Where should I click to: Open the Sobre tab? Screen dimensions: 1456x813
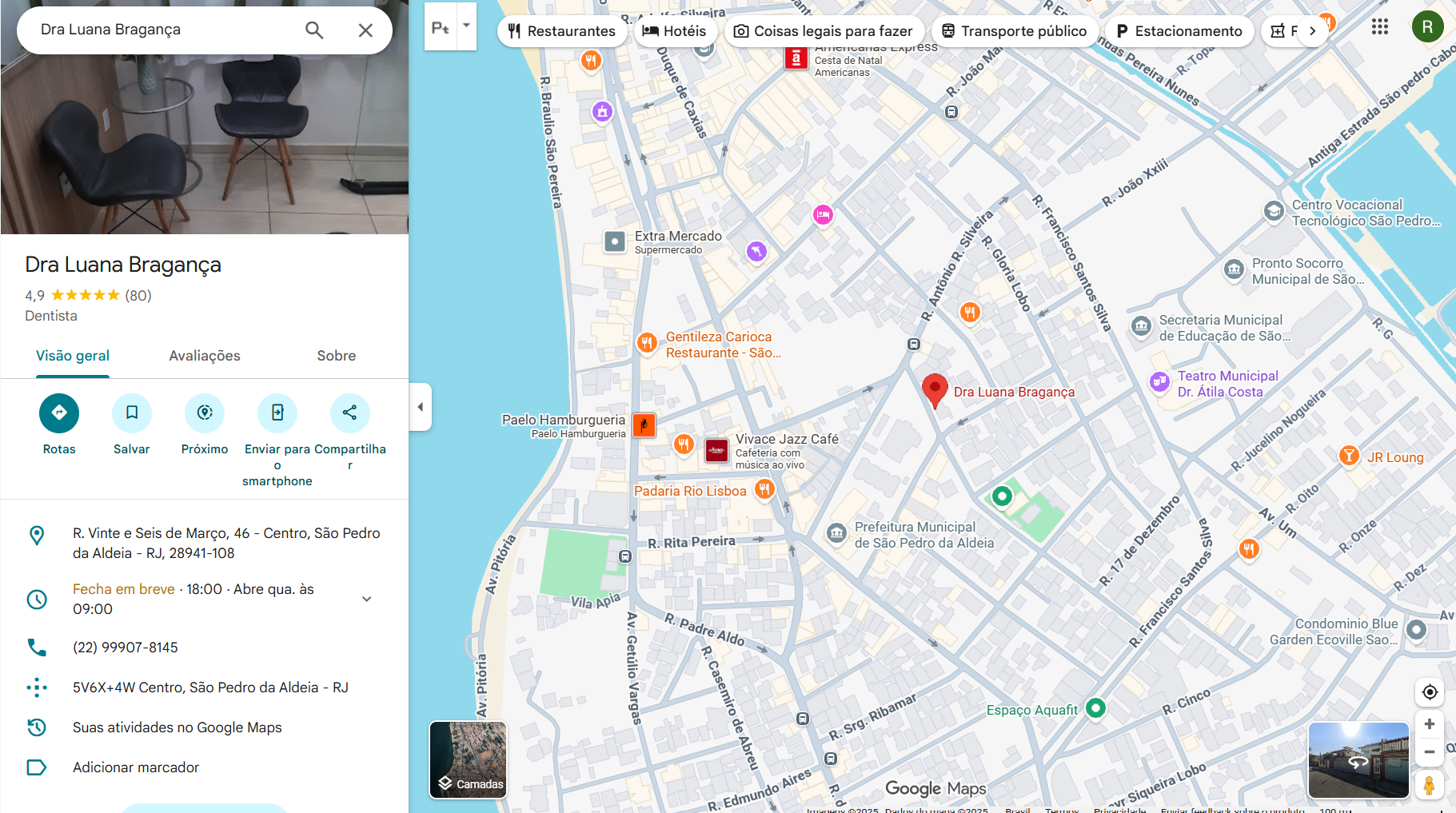click(x=336, y=356)
